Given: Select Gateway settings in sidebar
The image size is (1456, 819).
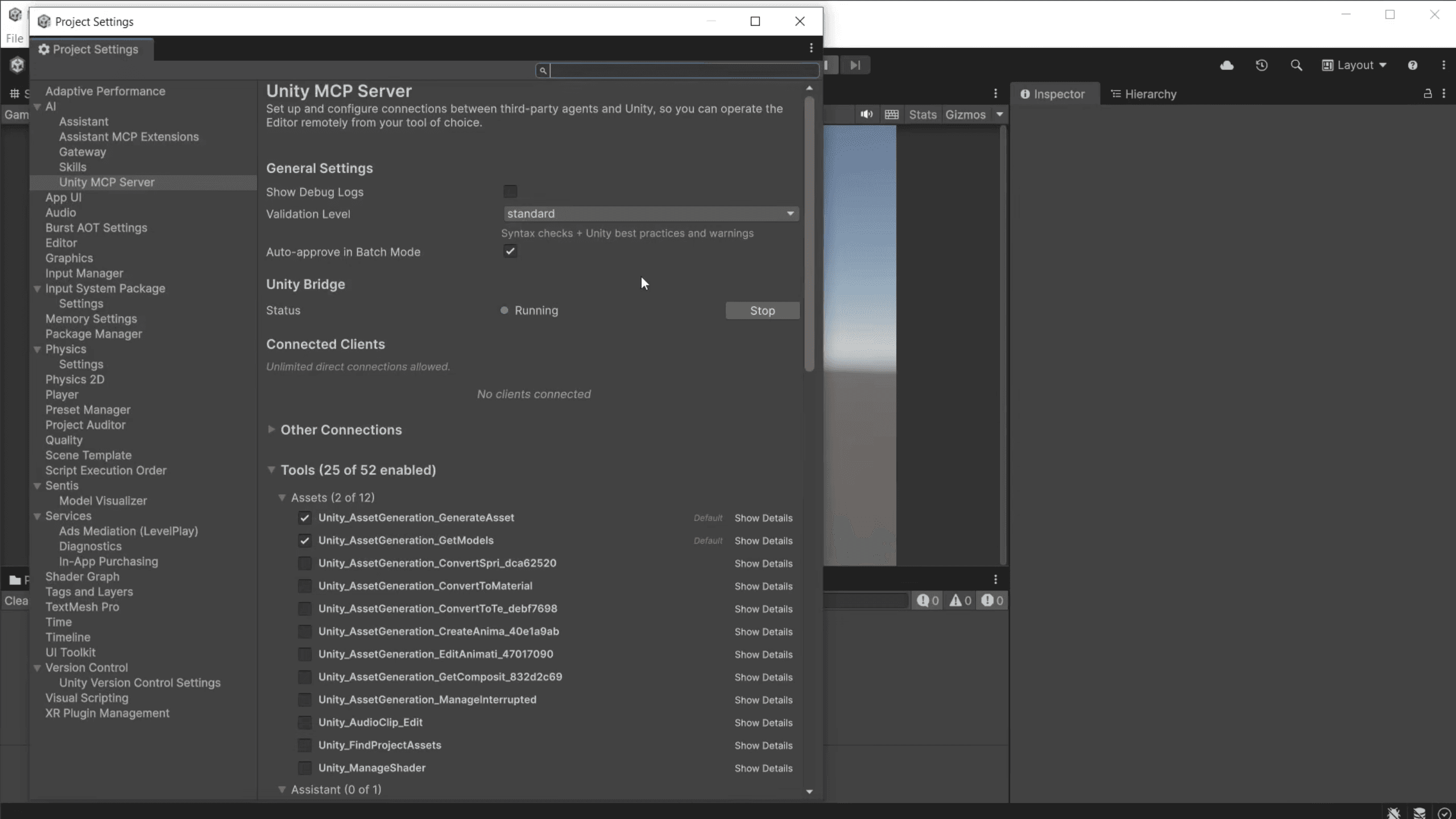Looking at the screenshot, I should 82,152.
